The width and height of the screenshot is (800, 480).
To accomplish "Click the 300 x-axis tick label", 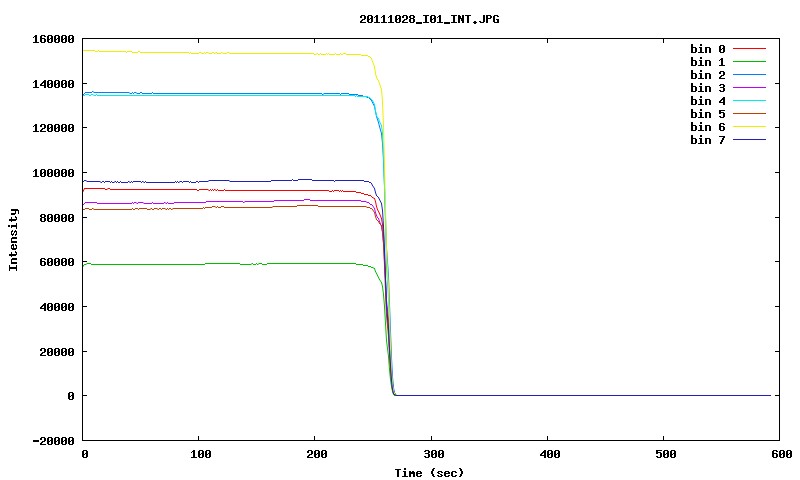I will click(433, 454).
